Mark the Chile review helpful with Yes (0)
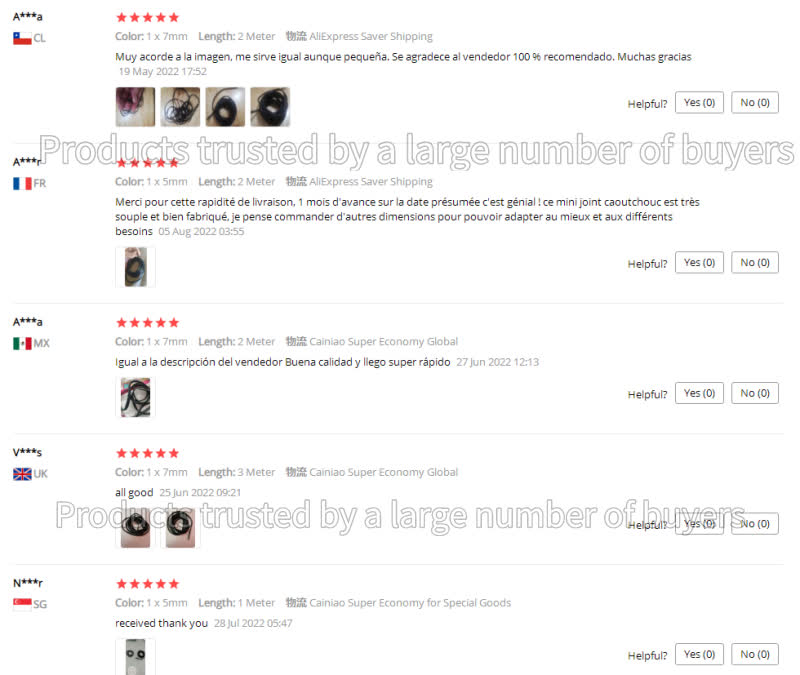 click(x=699, y=103)
